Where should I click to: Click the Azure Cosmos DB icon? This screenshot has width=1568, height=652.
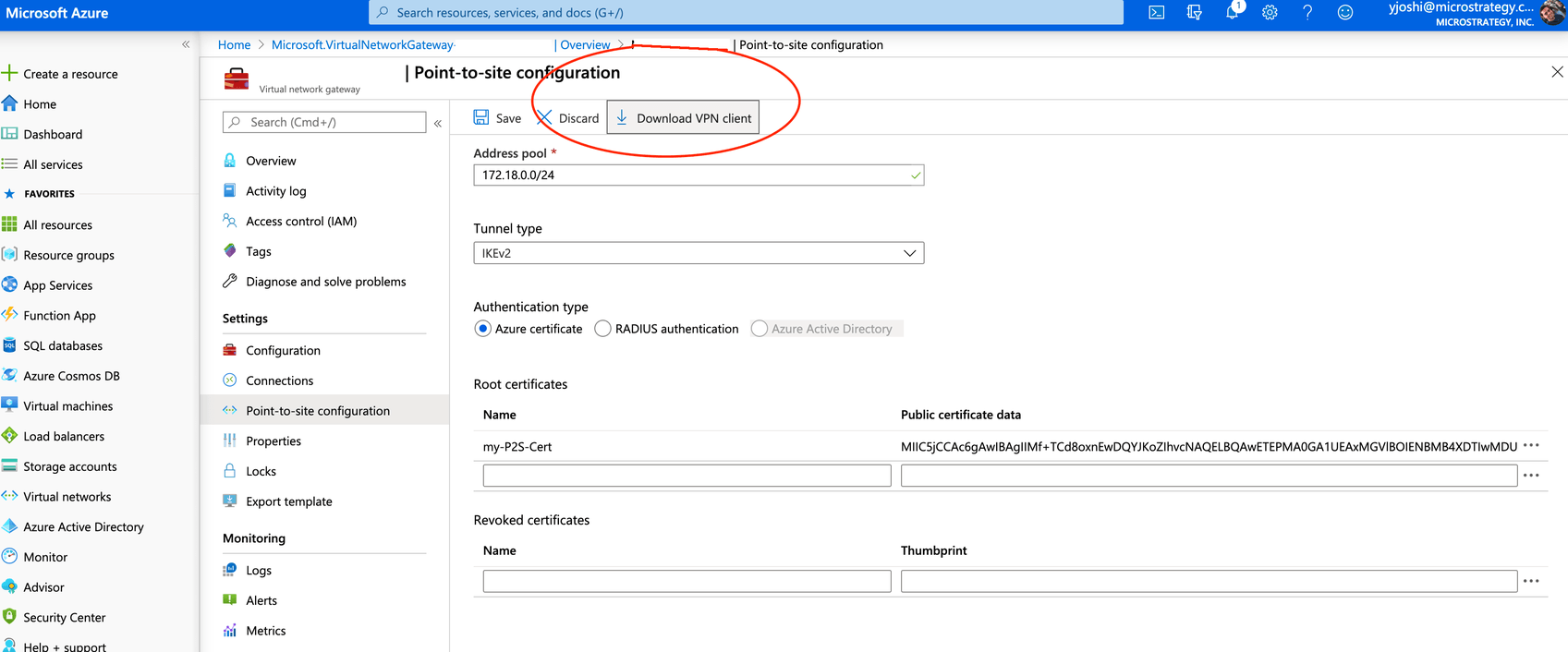click(10, 376)
